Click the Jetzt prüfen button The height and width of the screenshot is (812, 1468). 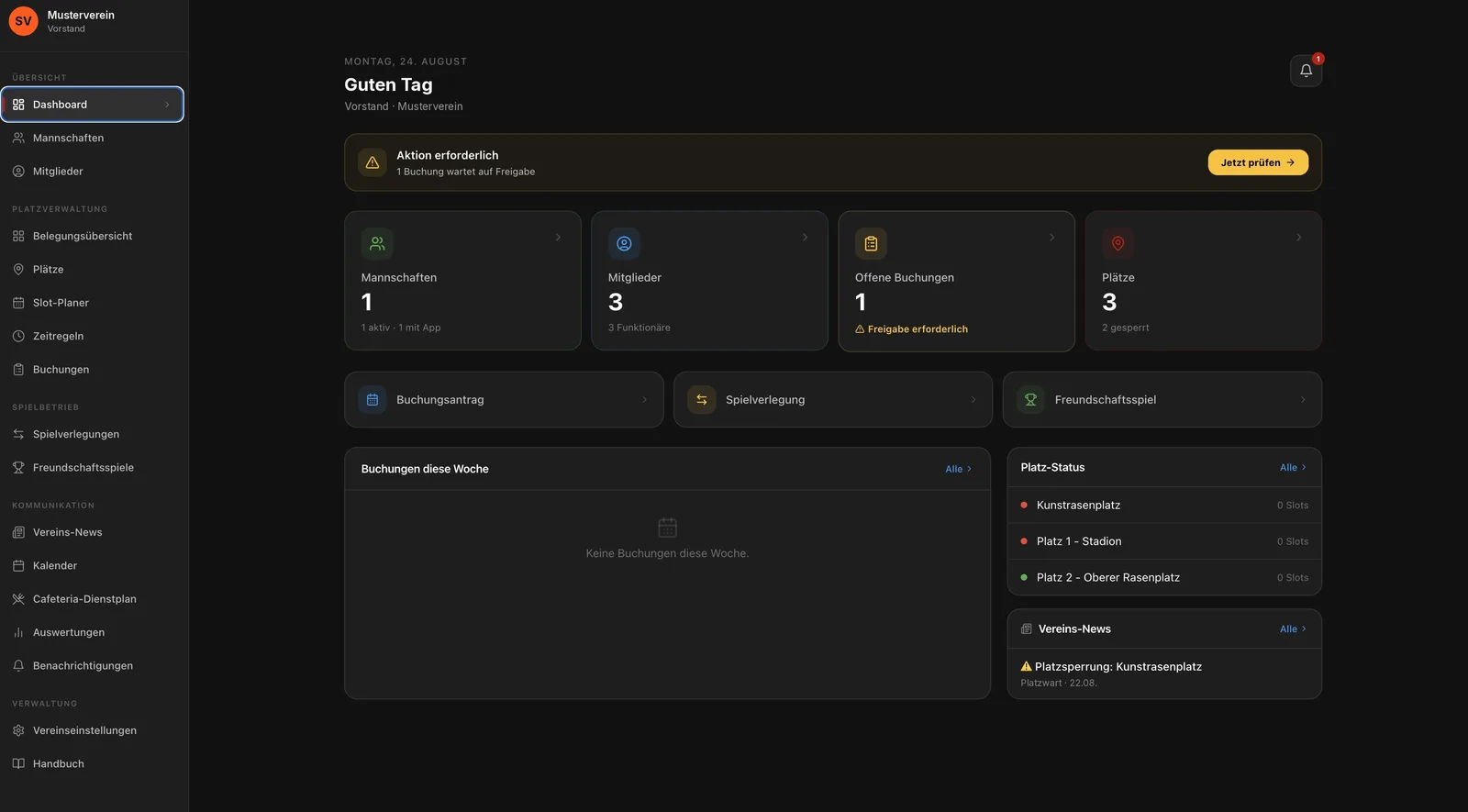[x=1258, y=162]
